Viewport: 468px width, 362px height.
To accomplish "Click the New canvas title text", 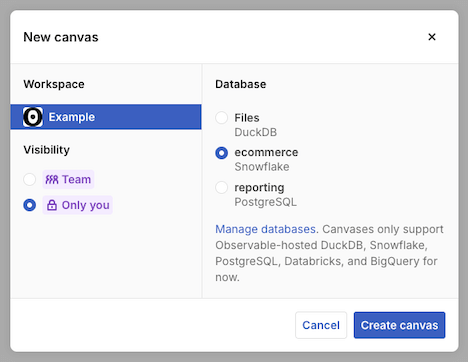I will click(x=61, y=37).
